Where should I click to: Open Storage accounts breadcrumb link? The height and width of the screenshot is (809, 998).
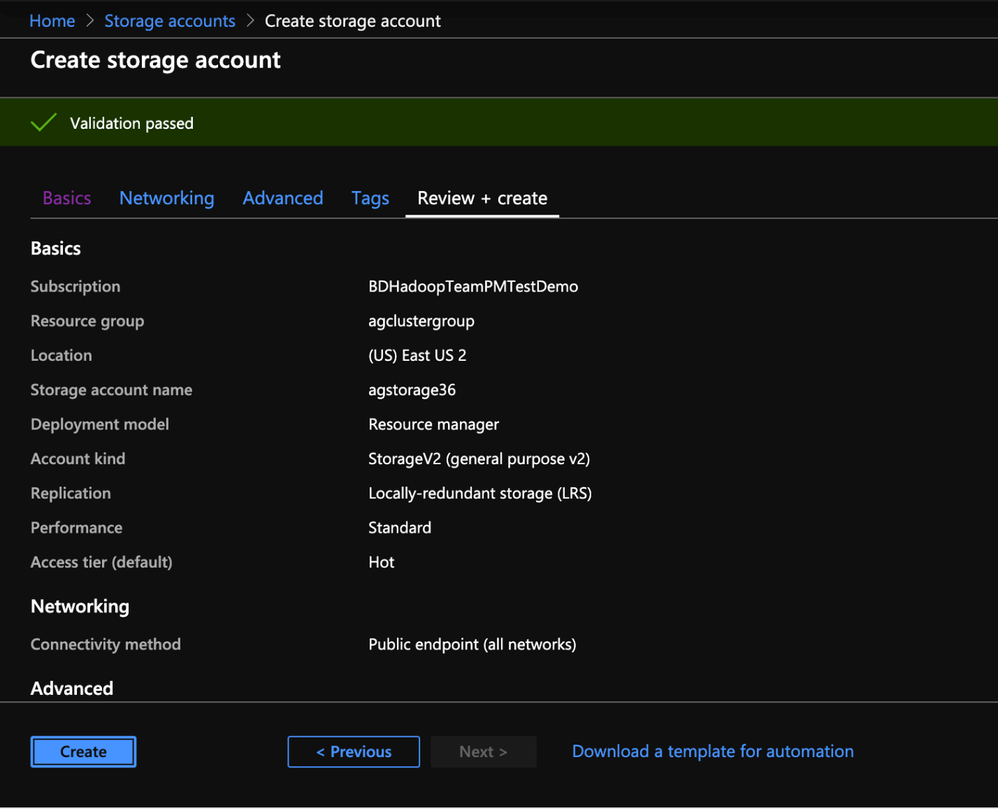tap(170, 21)
